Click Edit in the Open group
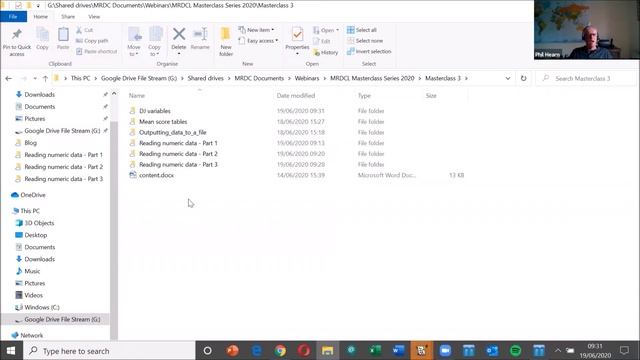Image resolution: width=640 pixels, height=360 pixels. coord(322,41)
